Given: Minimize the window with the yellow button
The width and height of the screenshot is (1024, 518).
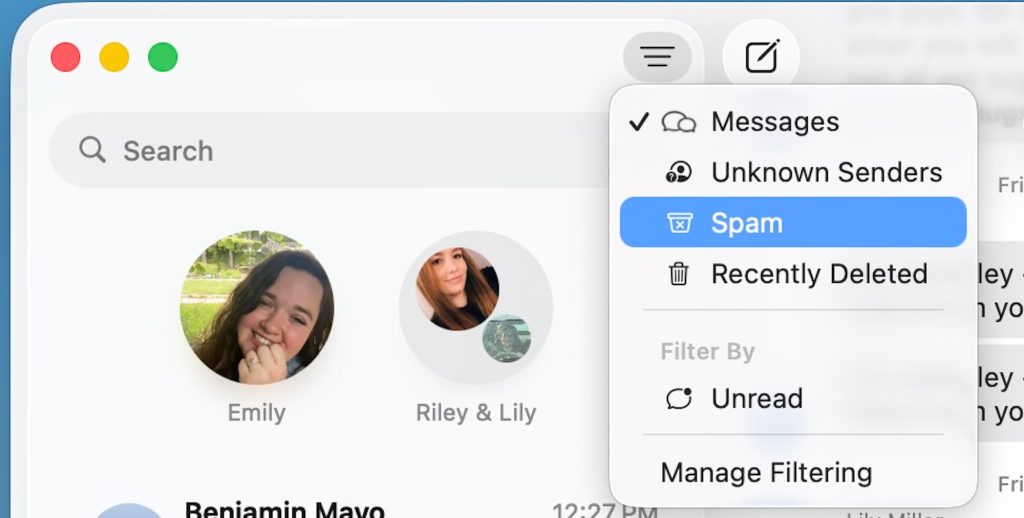Looking at the screenshot, I should 114,57.
